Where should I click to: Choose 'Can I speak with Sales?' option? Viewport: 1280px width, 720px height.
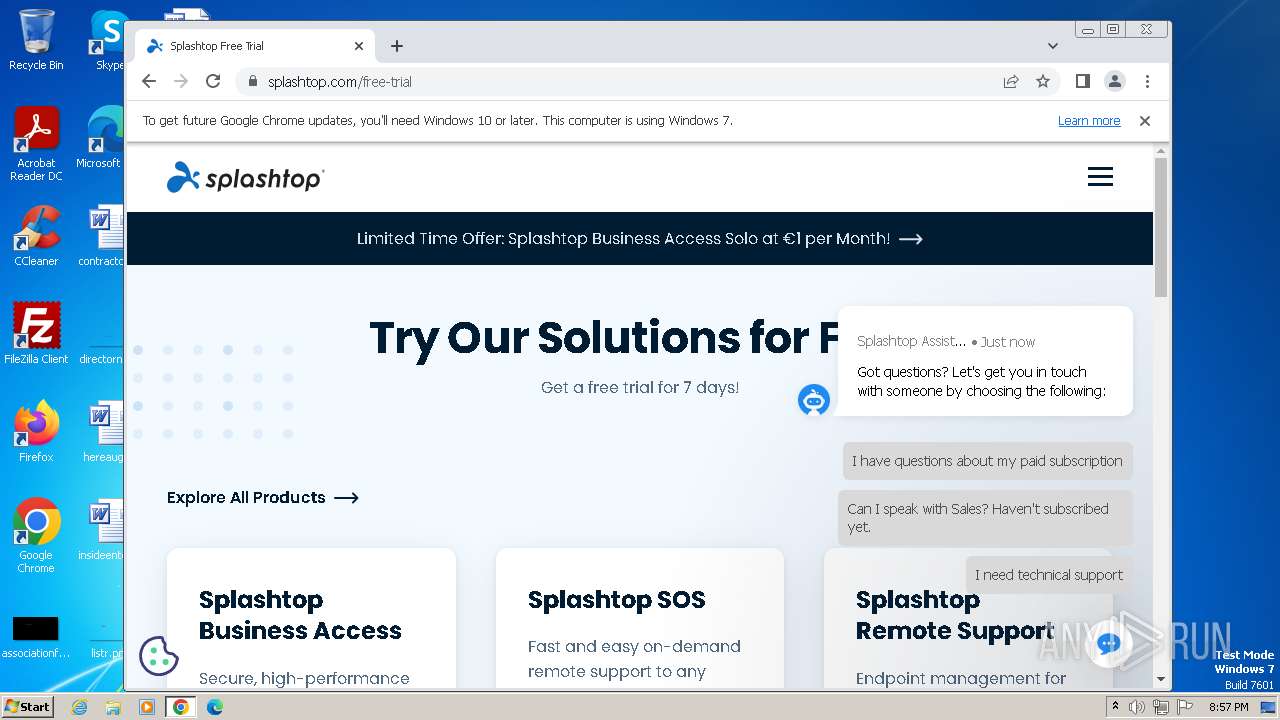(x=985, y=518)
